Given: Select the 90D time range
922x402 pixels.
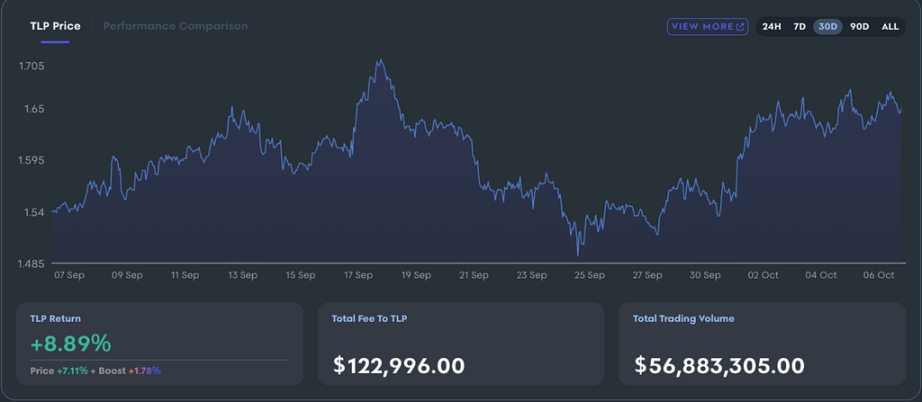Looking at the screenshot, I should (859, 27).
